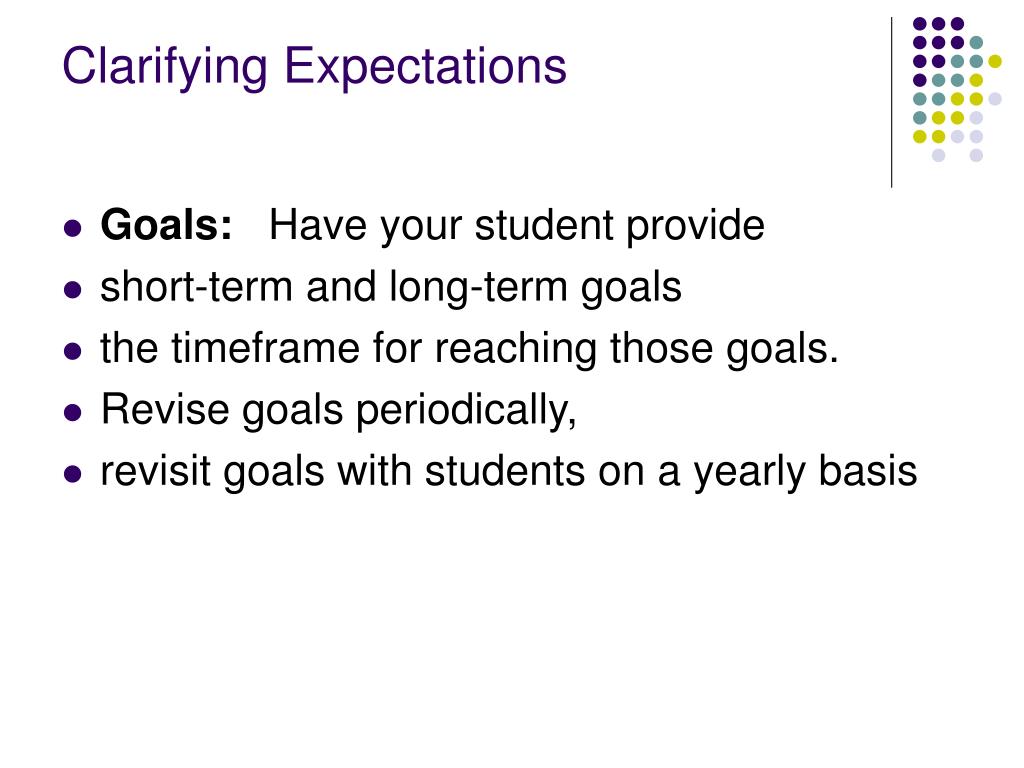Click the bottom-right pale lavender dot
The width and height of the screenshot is (1024, 768).
[976, 155]
